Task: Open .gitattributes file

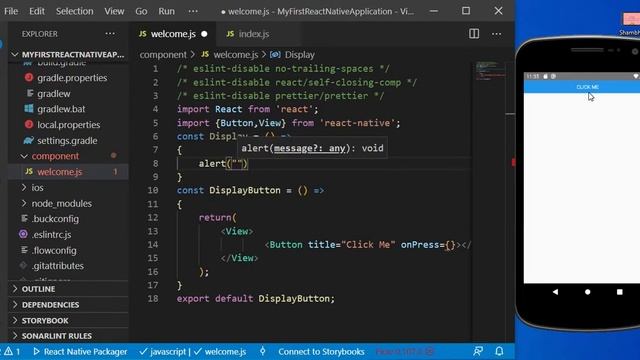Action: (x=58, y=266)
